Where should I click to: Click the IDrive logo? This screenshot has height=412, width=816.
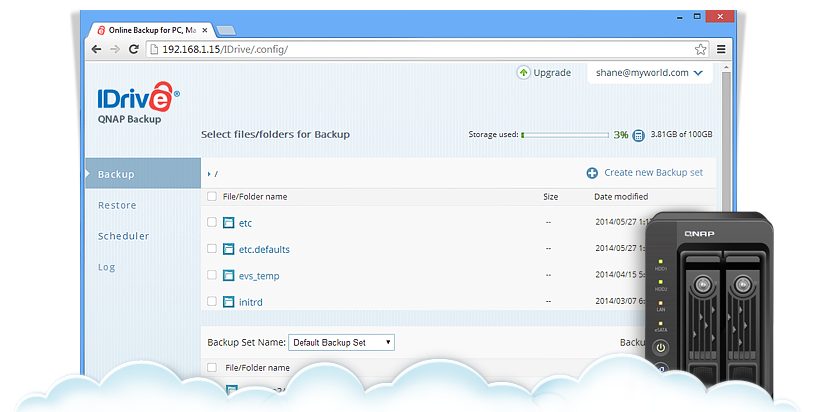click(x=138, y=97)
